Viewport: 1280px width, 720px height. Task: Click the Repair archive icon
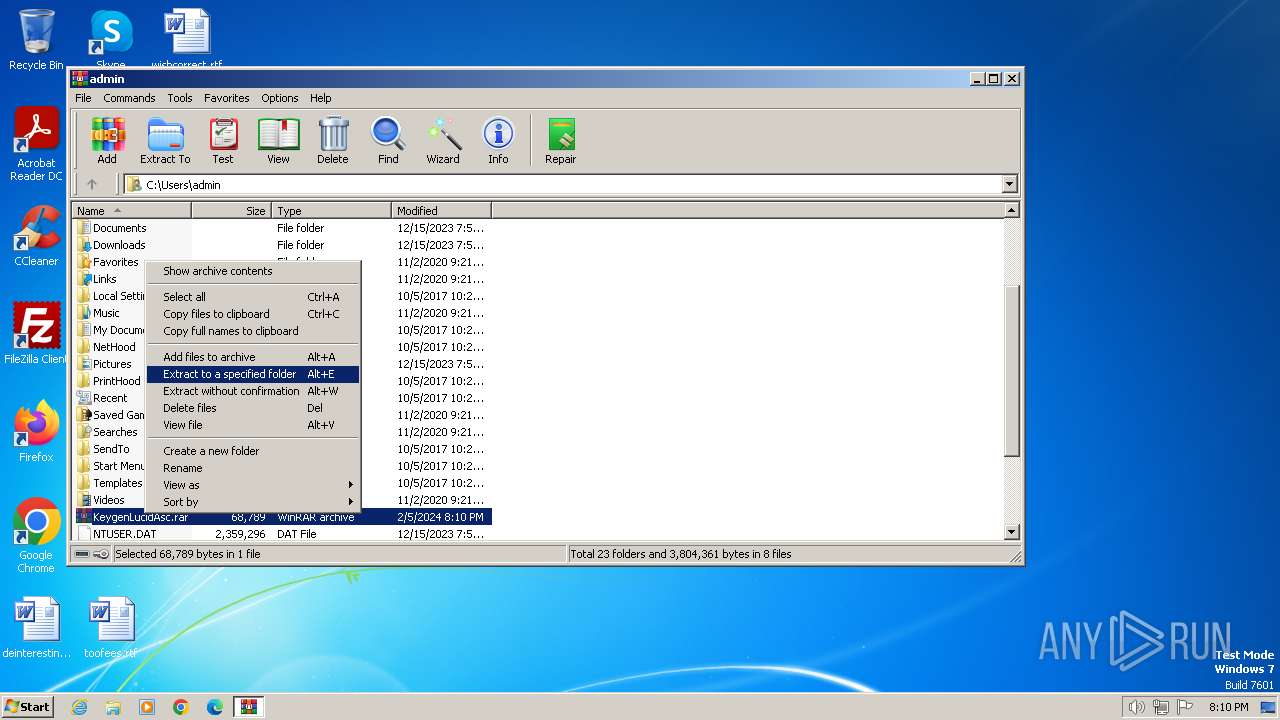click(x=560, y=140)
